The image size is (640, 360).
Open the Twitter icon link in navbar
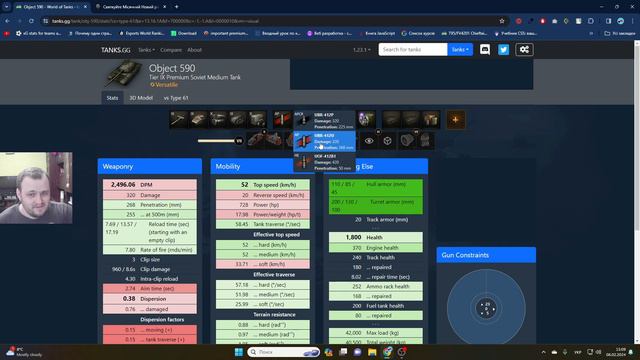(x=503, y=50)
